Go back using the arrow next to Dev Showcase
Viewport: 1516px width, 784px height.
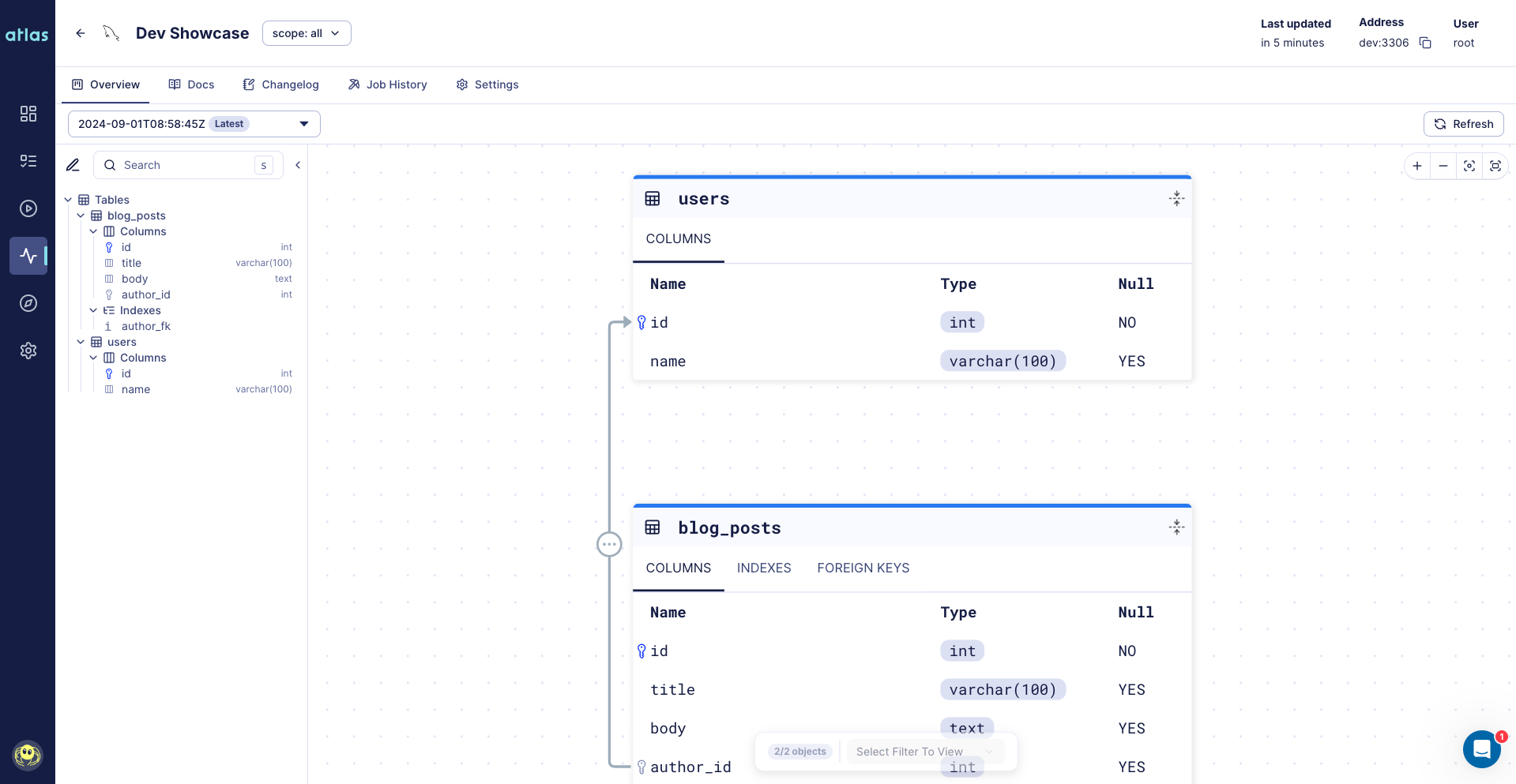(80, 33)
